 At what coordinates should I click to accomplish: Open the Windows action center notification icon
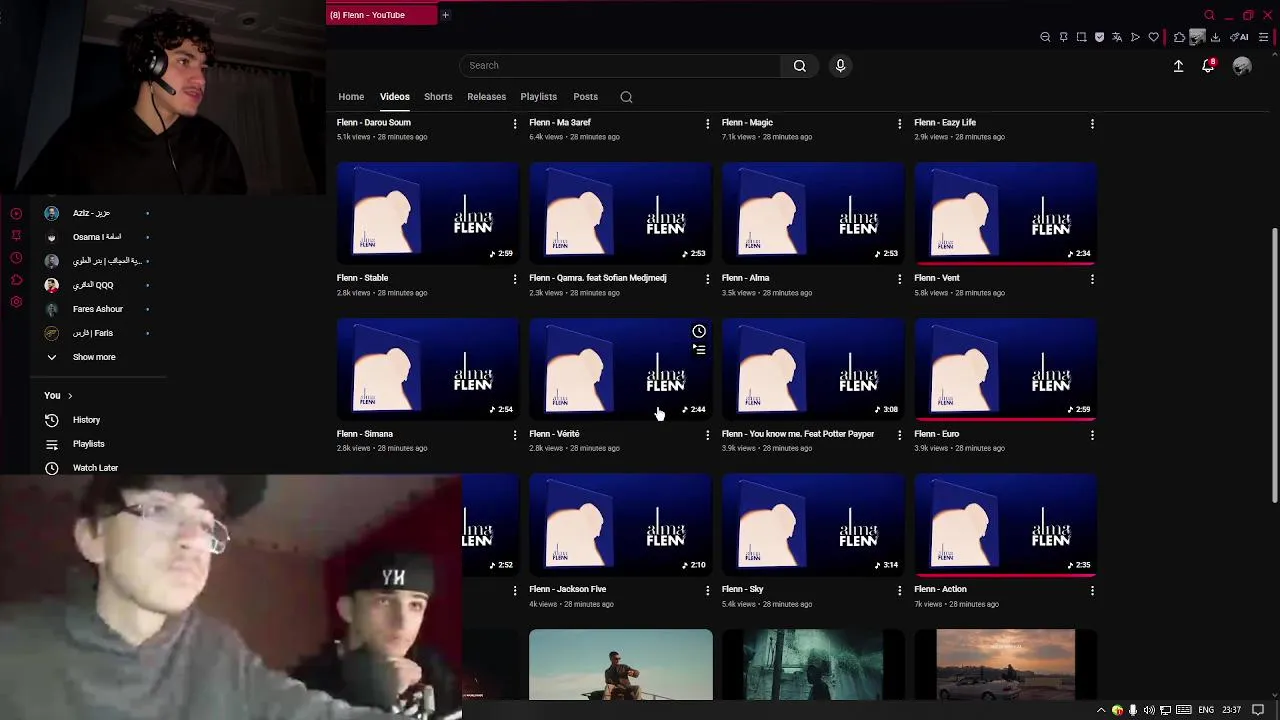click(1259, 710)
